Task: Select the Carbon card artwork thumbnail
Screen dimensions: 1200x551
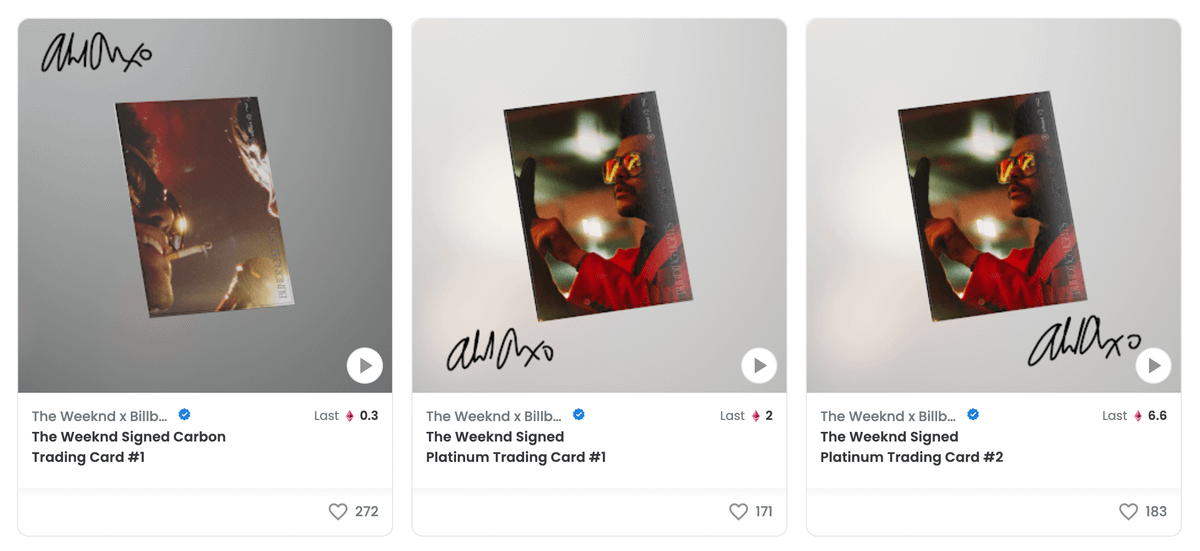Action: coord(205,206)
